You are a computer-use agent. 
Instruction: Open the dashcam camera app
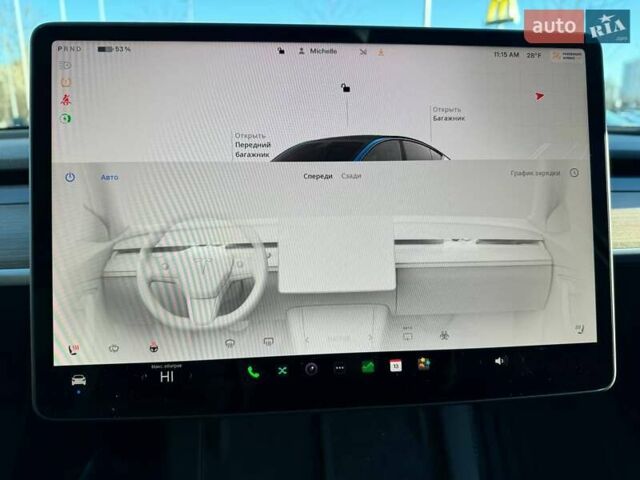pos(311,369)
